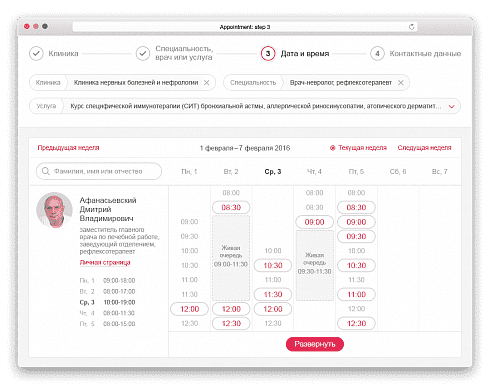Viewport: 490px width, 385px height.
Task: Click page title Appointment: step 3
Action: point(245,27)
